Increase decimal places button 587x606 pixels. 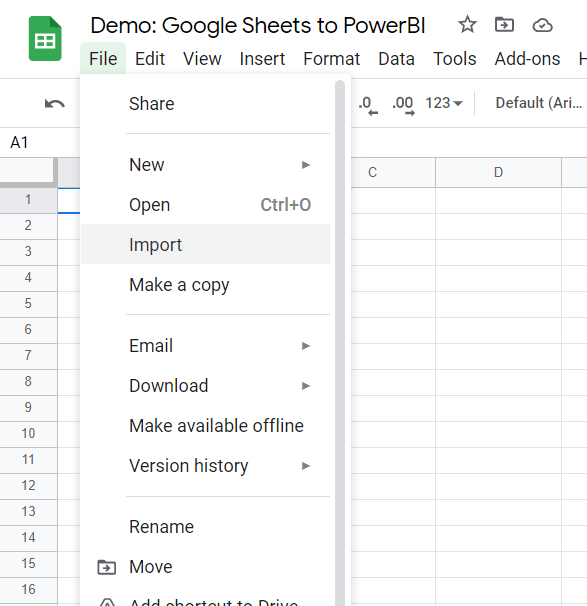point(403,105)
